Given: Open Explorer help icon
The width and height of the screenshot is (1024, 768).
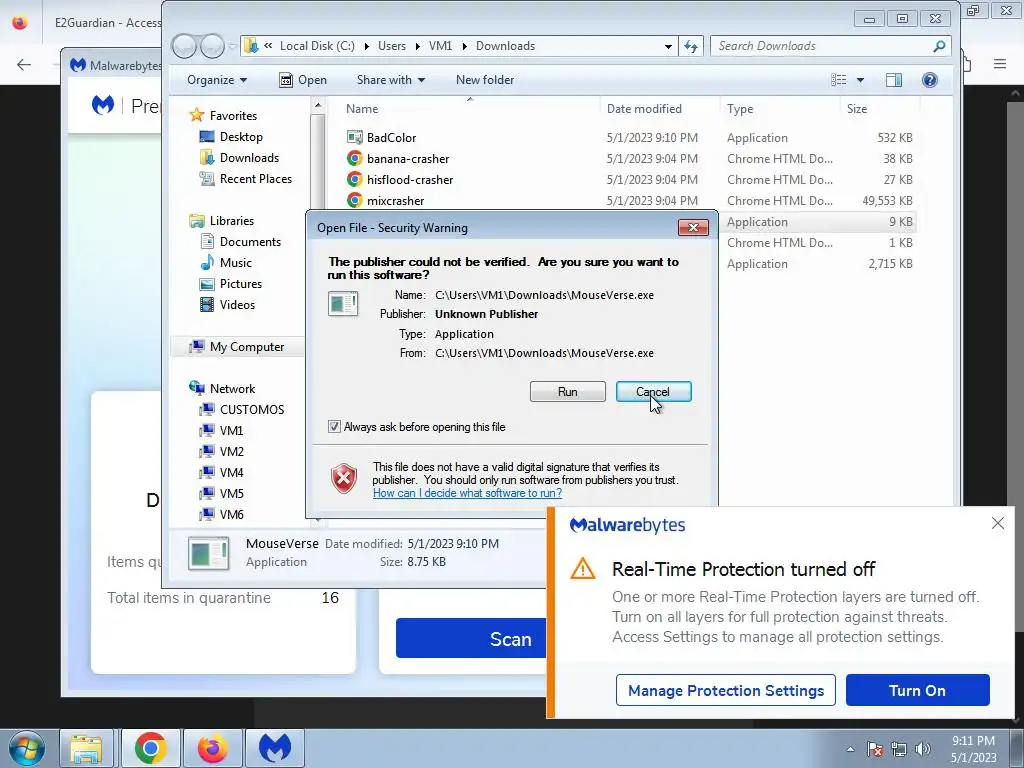Looking at the screenshot, I should [929, 80].
